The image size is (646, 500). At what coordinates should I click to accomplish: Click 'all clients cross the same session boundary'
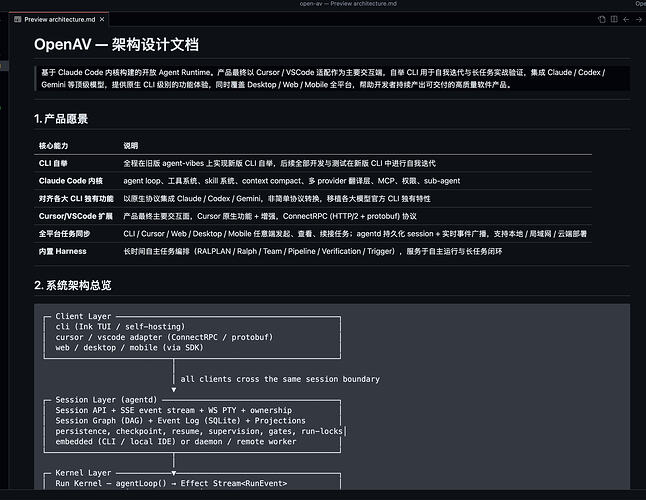(x=280, y=379)
